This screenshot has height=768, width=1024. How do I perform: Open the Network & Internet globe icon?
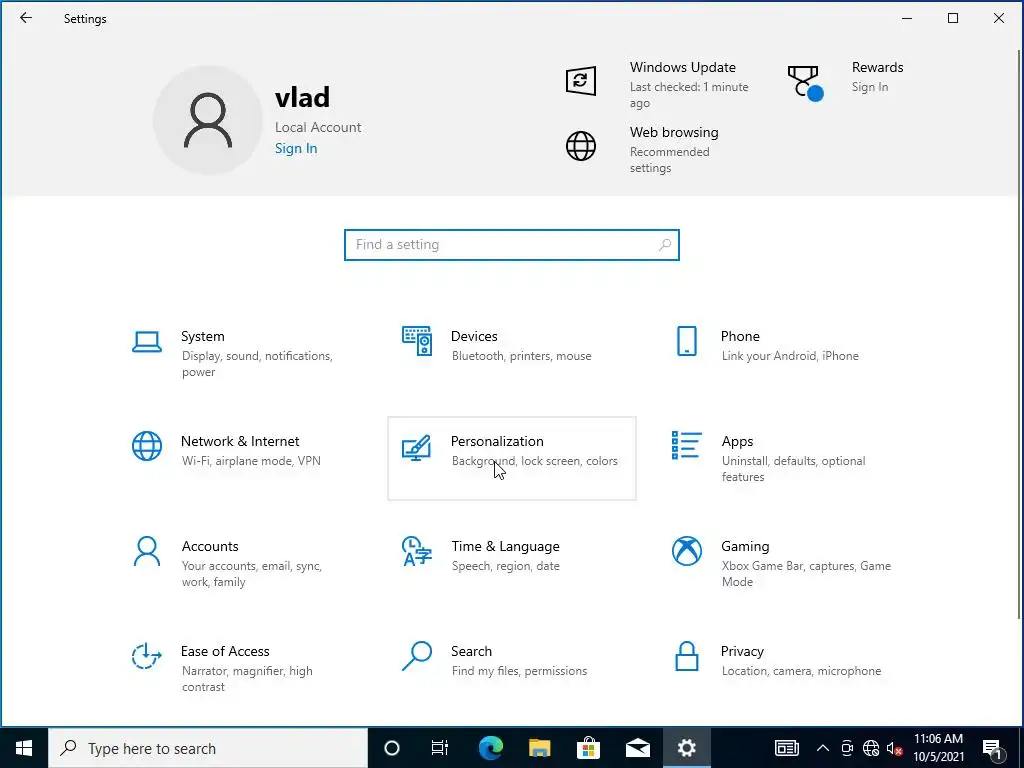pyautogui.click(x=147, y=446)
